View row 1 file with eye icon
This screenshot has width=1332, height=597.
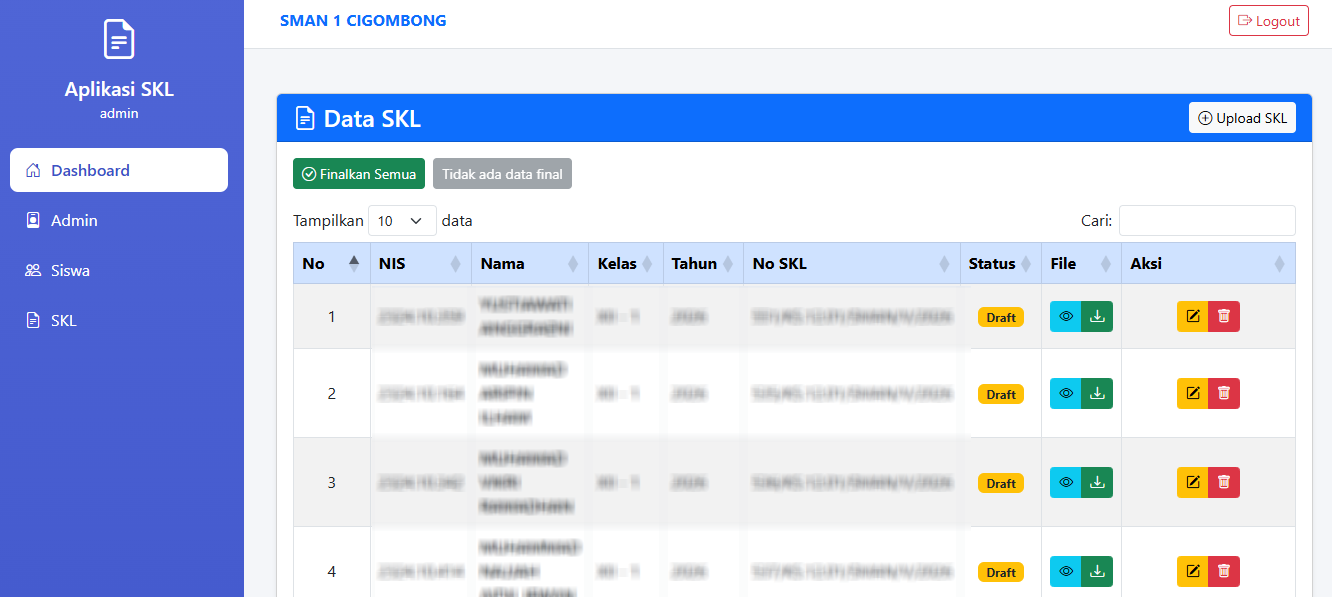pos(1066,316)
